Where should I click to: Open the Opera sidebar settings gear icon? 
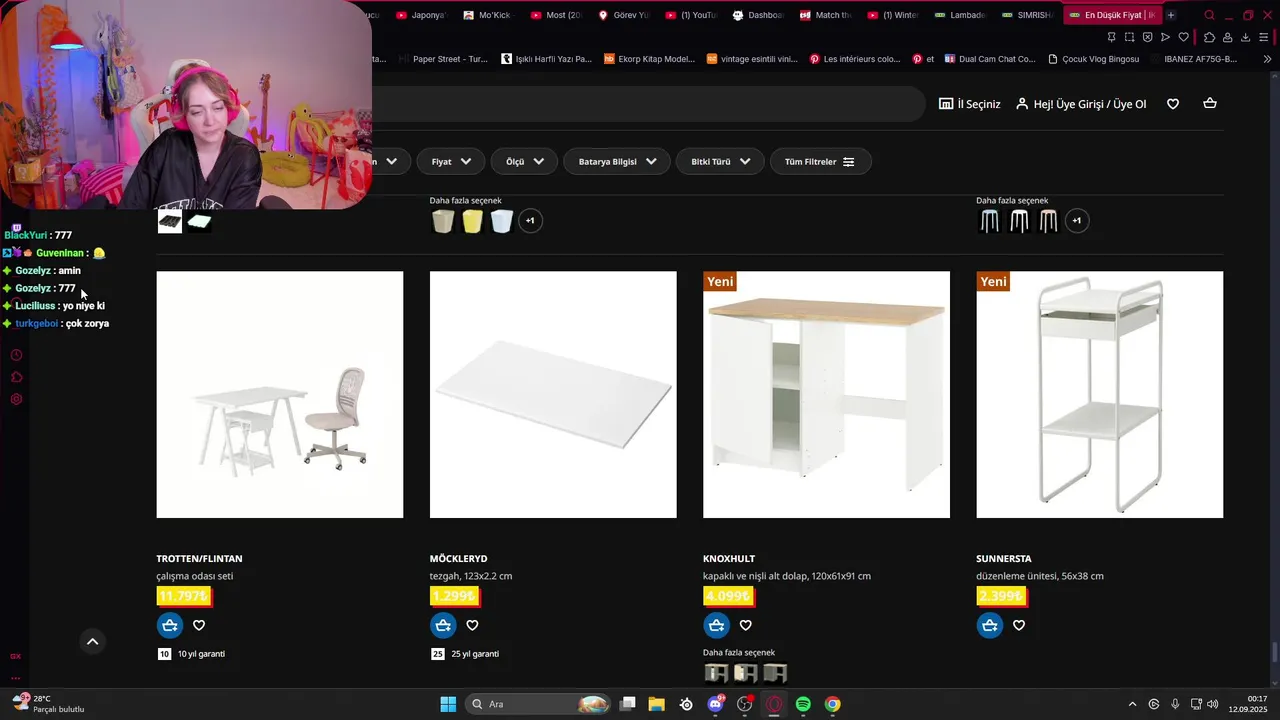pyautogui.click(x=16, y=399)
